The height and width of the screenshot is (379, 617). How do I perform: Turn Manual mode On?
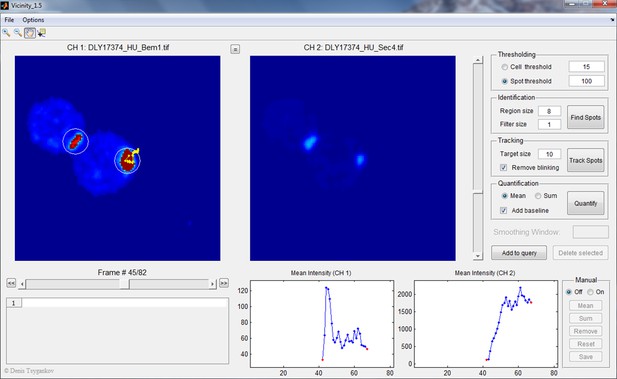coord(590,292)
